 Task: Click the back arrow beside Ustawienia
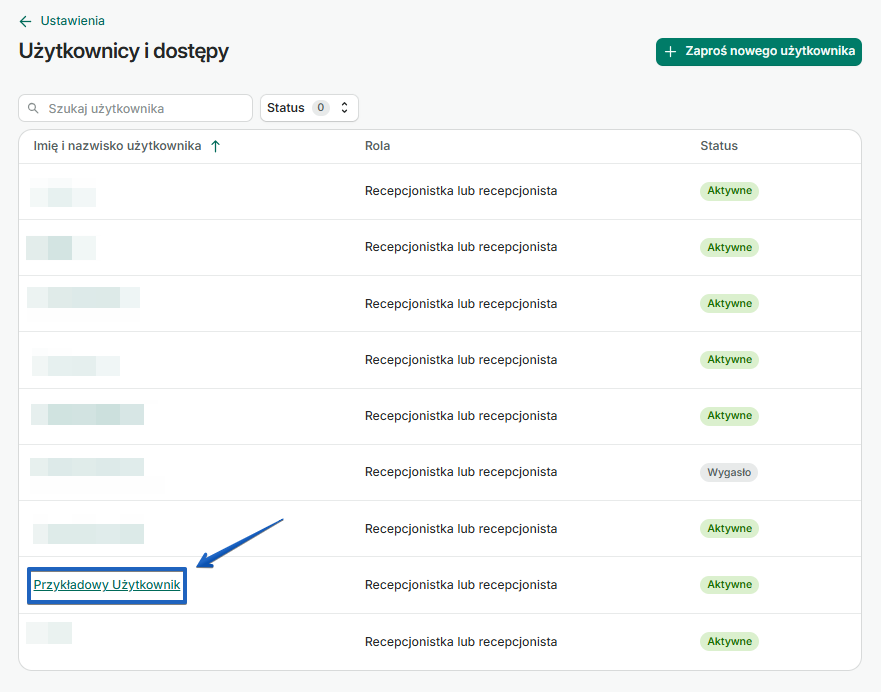coord(25,21)
